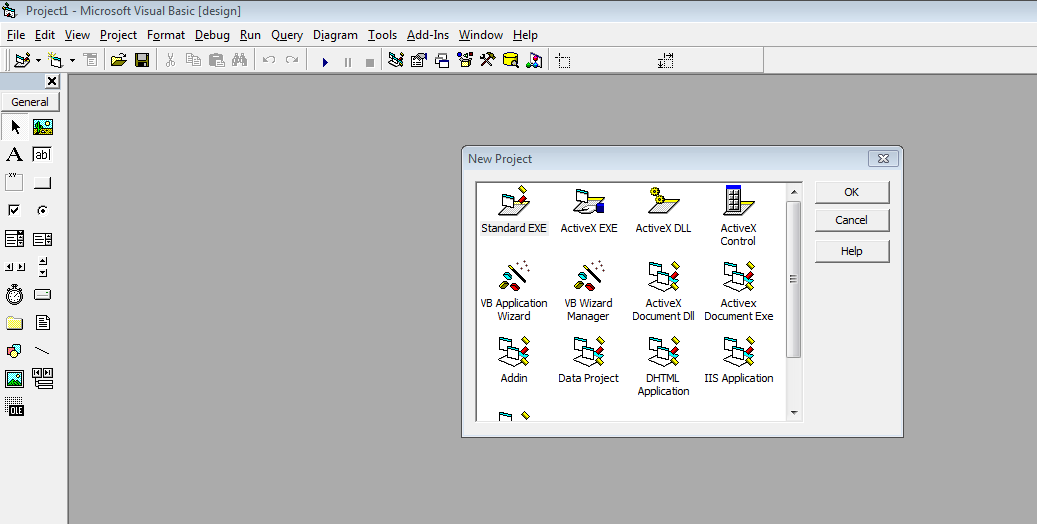Select the DirListBox folder control
This screenshot has width=1037, height=524.
coord(15,323)
